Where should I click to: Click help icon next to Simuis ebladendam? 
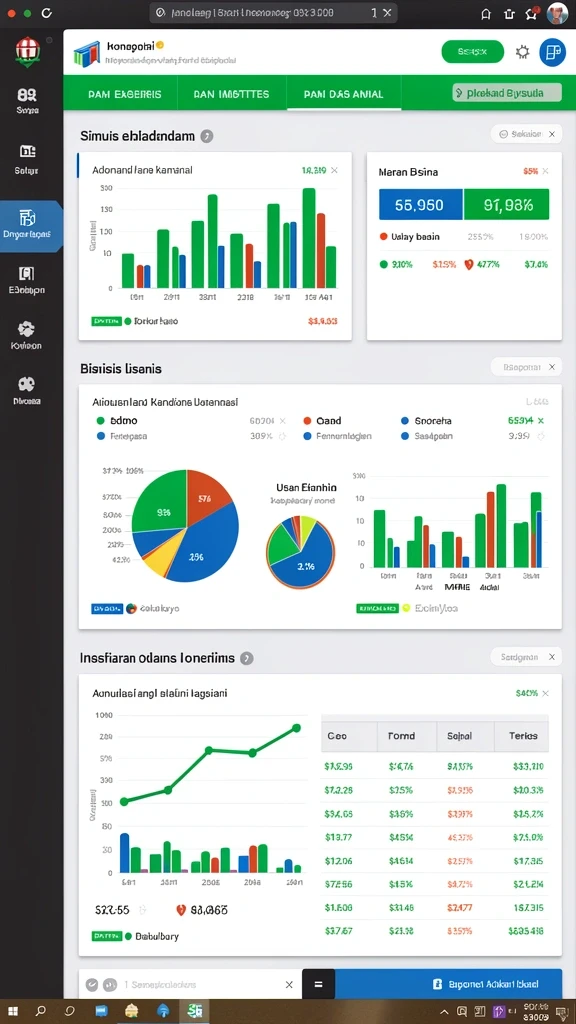click(206, 136)
